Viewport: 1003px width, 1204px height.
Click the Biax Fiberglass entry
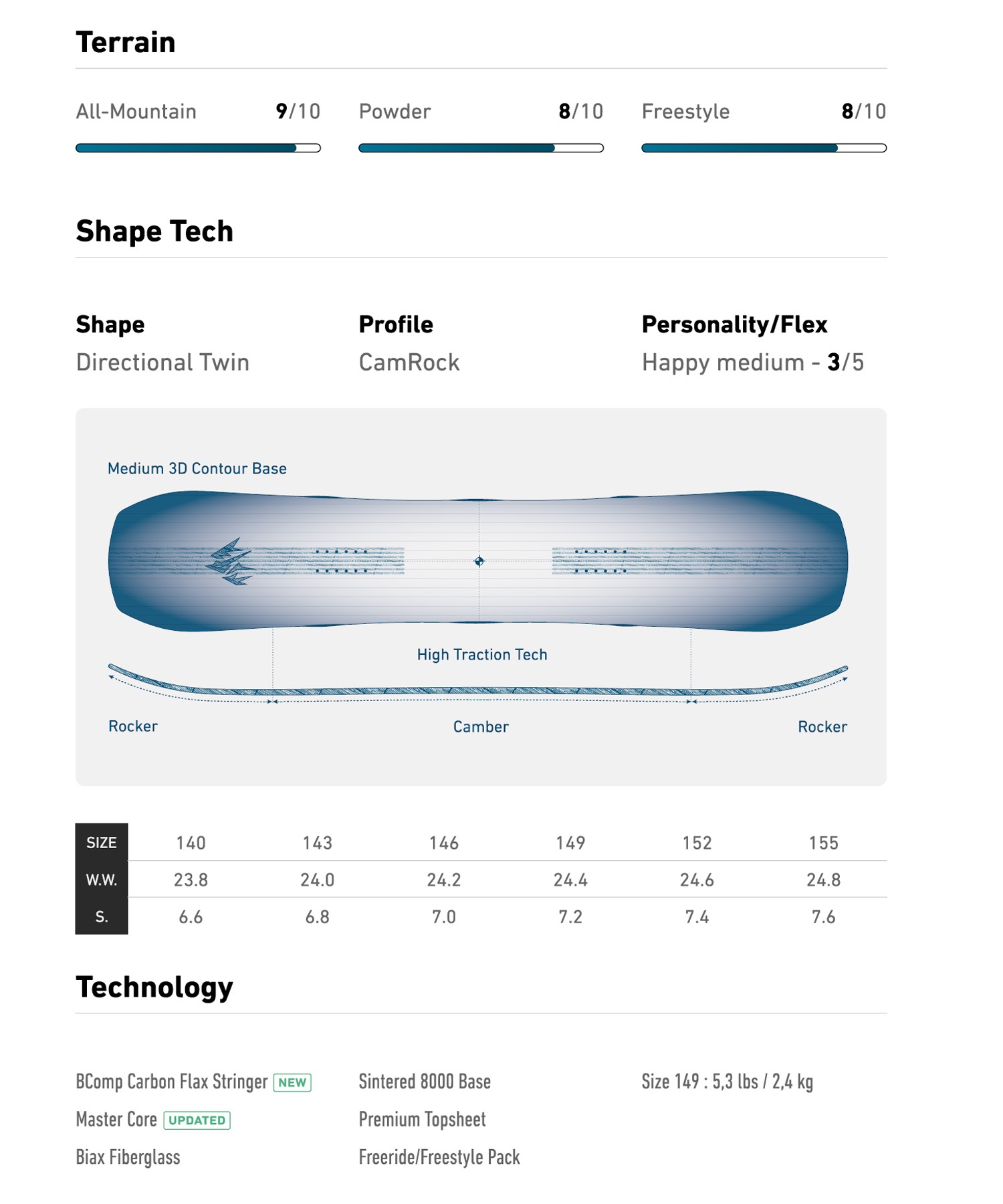pyautogui.click(x=128, y=1158)
